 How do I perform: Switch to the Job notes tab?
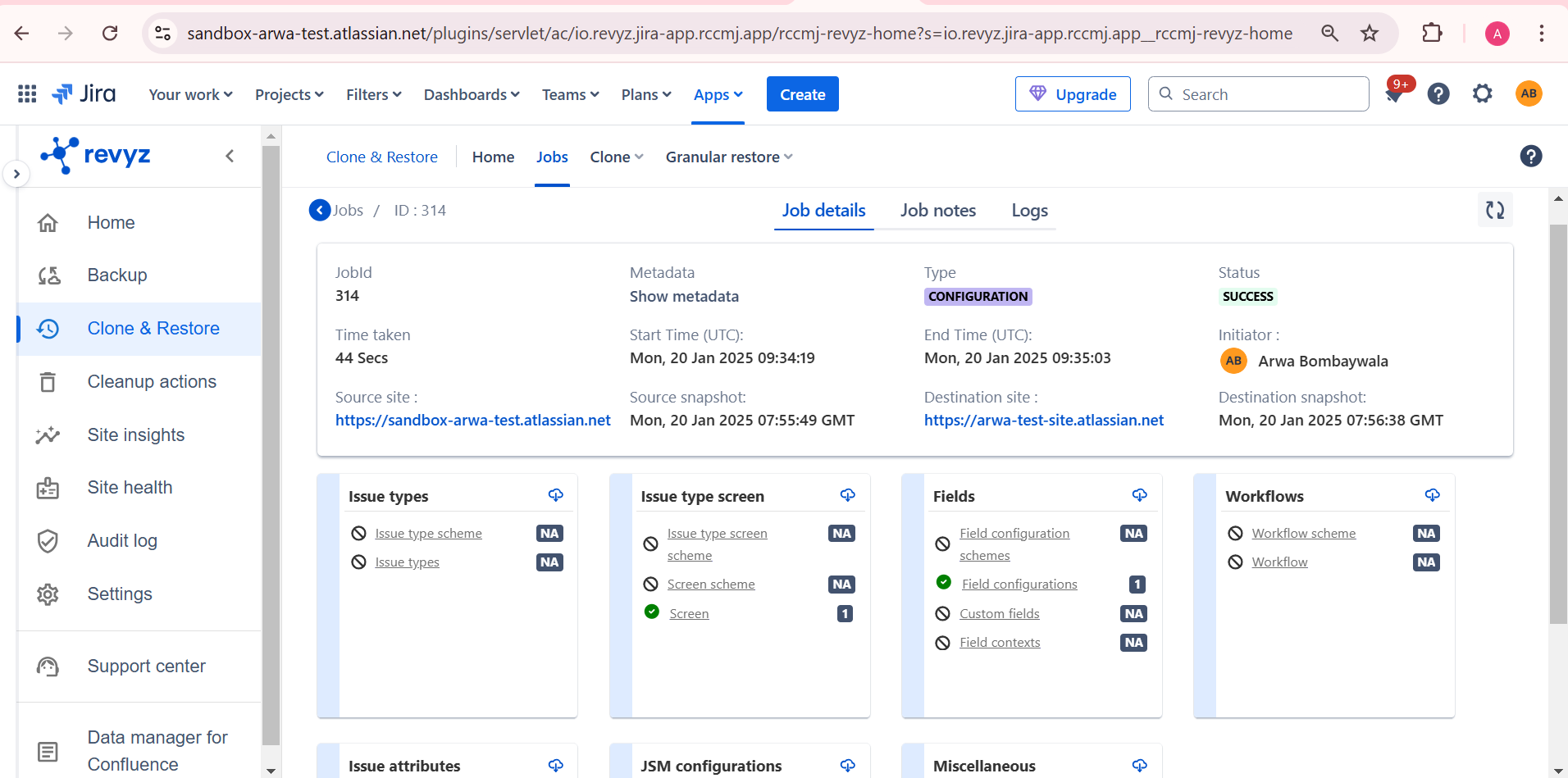click(x=937, y=211)
